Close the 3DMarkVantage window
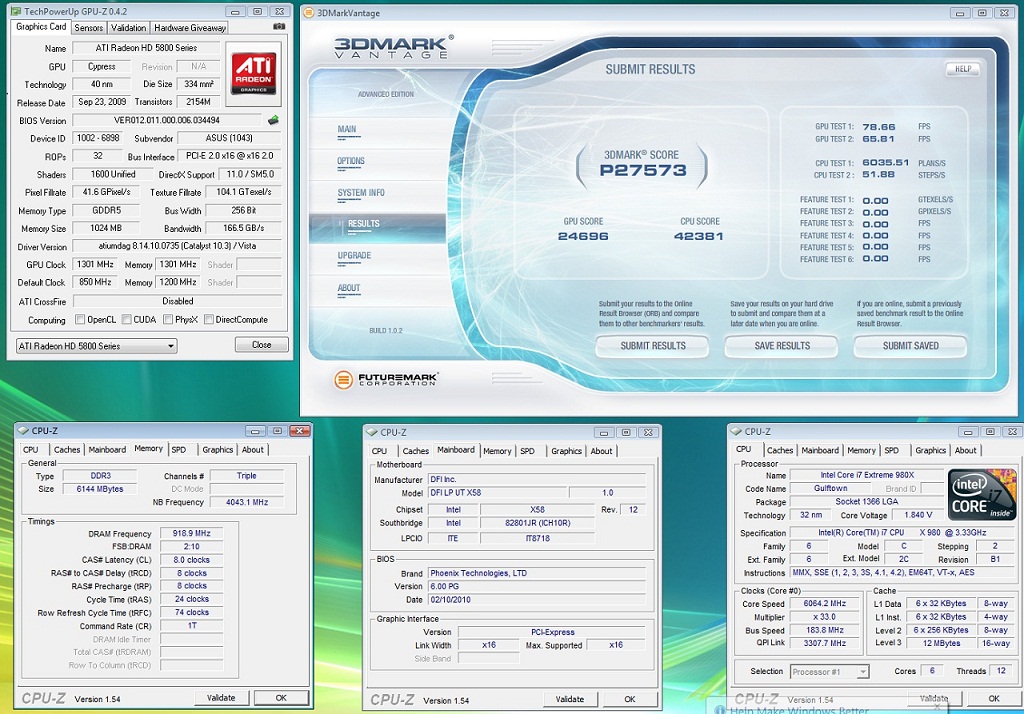This screenshot has width=1024, height=714. coord(1004,13)
